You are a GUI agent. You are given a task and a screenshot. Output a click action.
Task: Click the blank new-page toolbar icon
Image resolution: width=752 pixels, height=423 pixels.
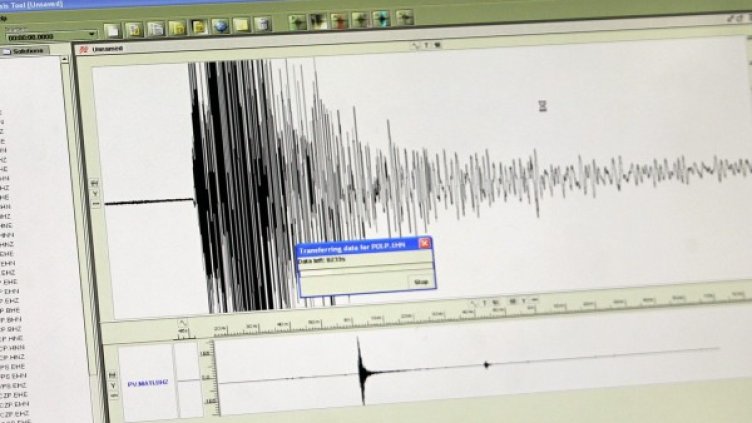(112, 28)
